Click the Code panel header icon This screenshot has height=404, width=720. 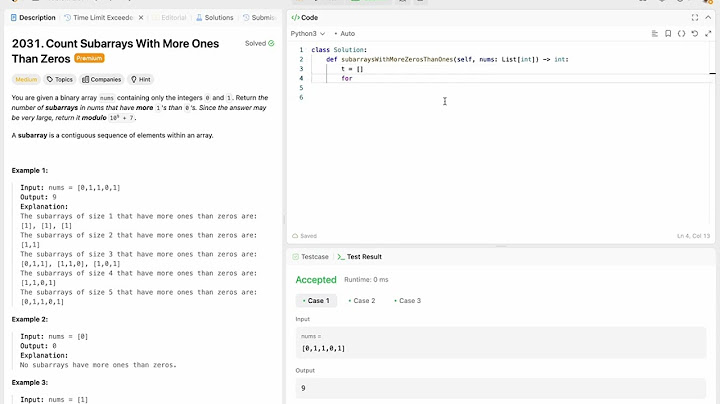(295, 17)
